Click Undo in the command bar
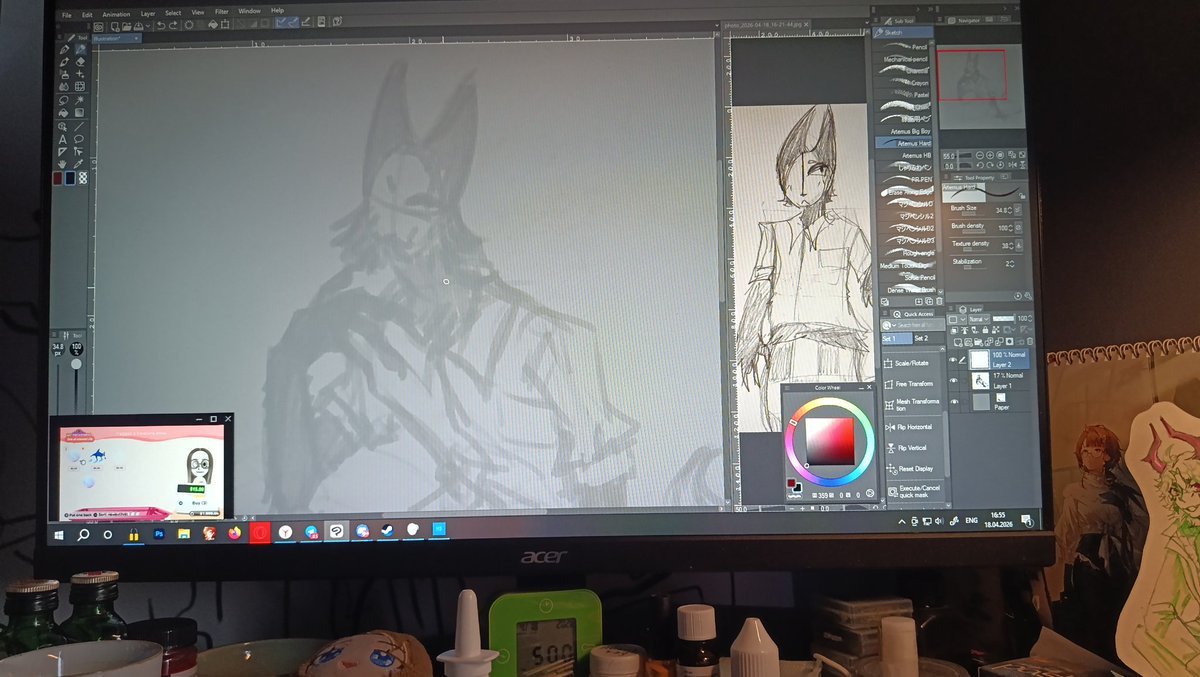Image resolution: width=1200 pixels, height=677 pixels. click(161, 26)
